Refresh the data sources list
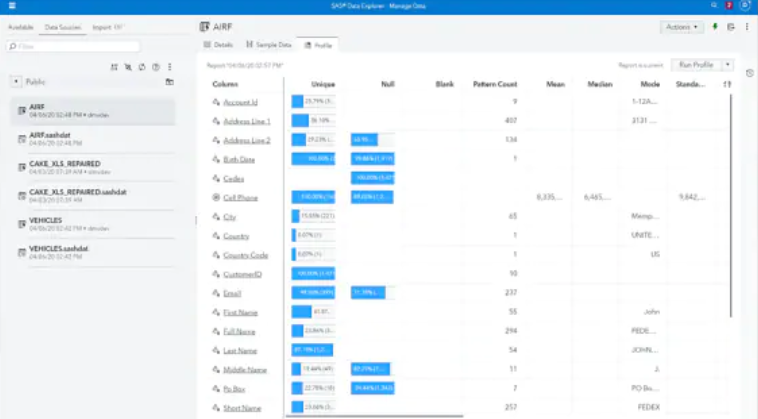 point(142,67)
